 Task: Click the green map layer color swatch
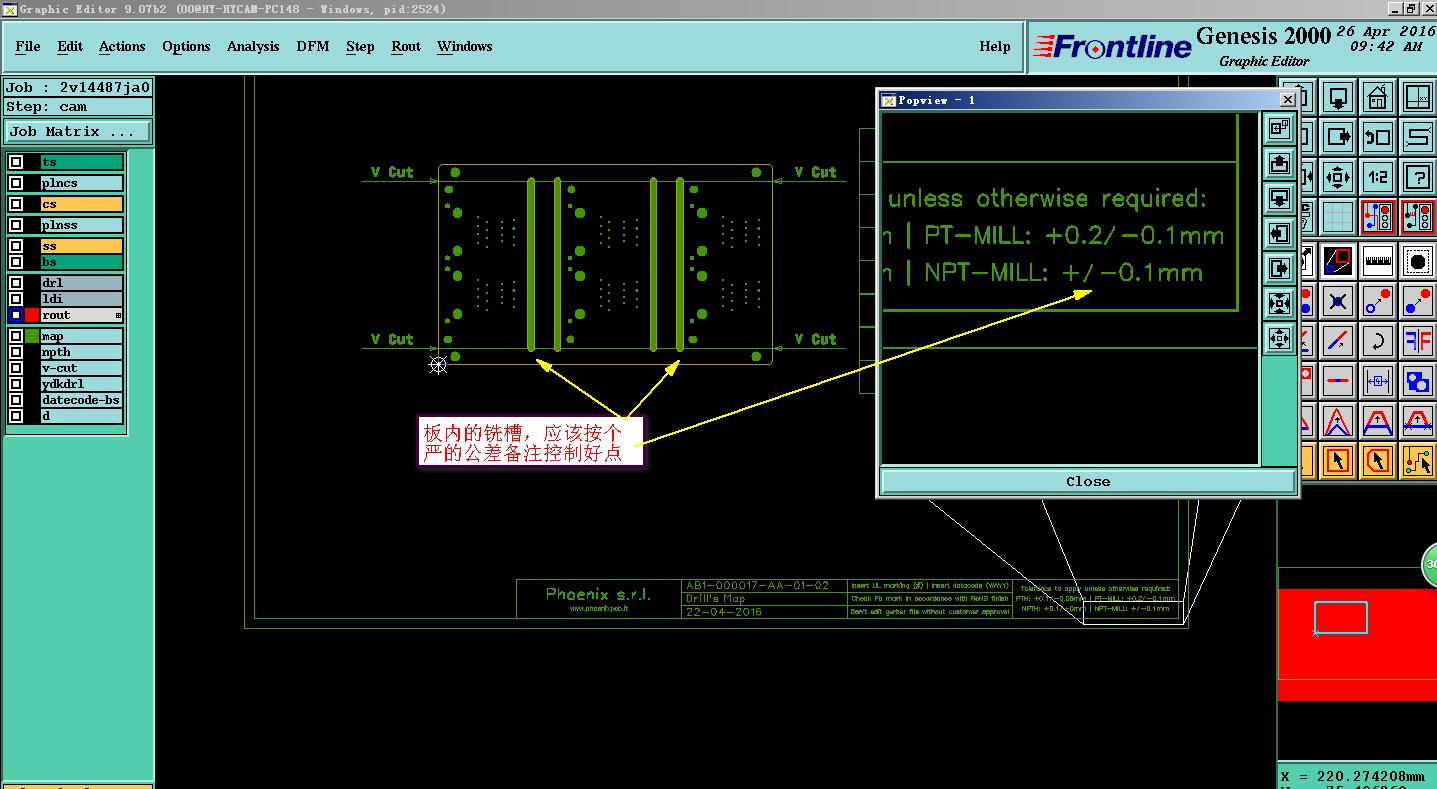pyautogui.click(x=32, y=336)
